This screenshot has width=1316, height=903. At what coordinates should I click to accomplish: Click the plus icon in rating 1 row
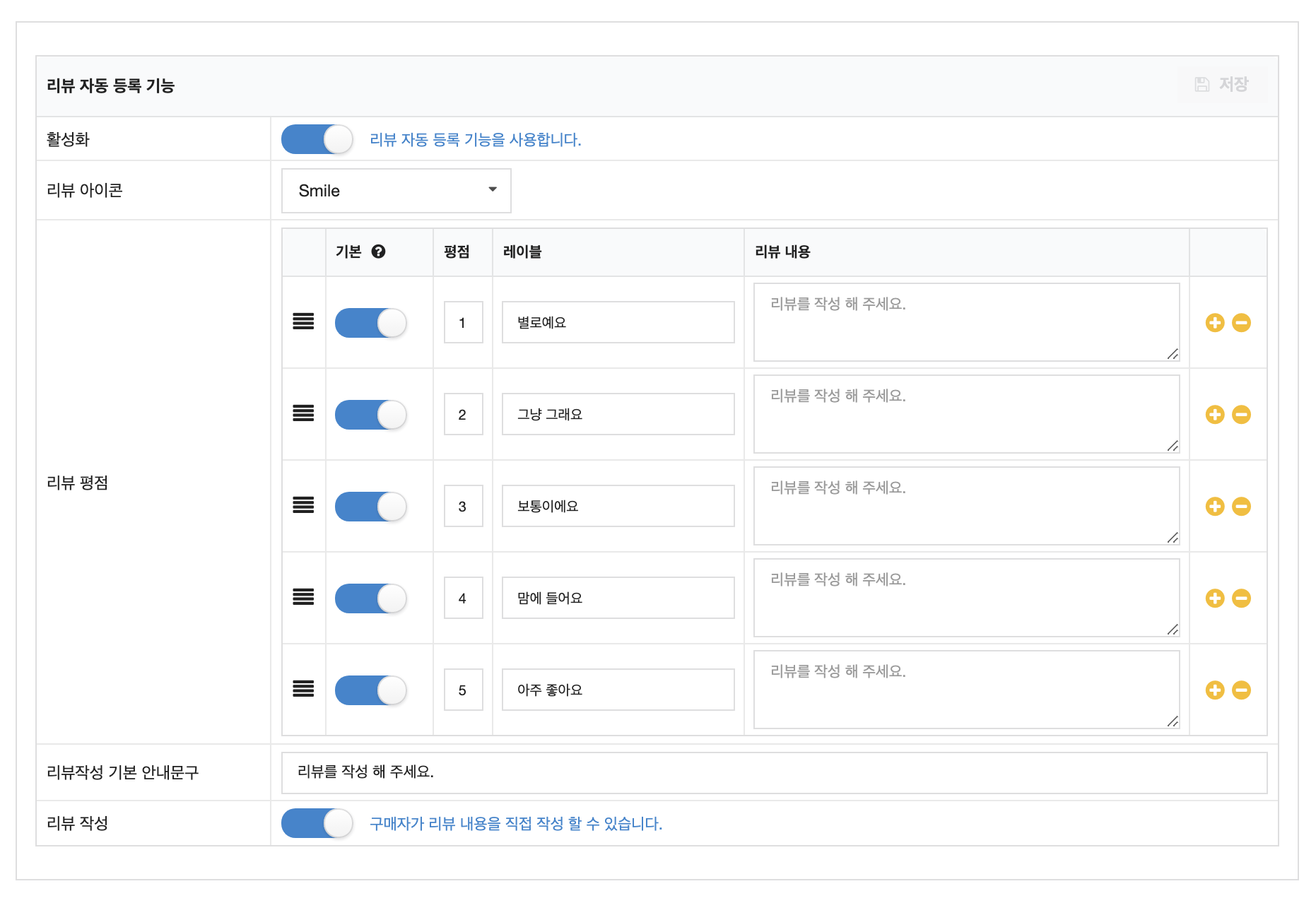(x=1214, y=323)
